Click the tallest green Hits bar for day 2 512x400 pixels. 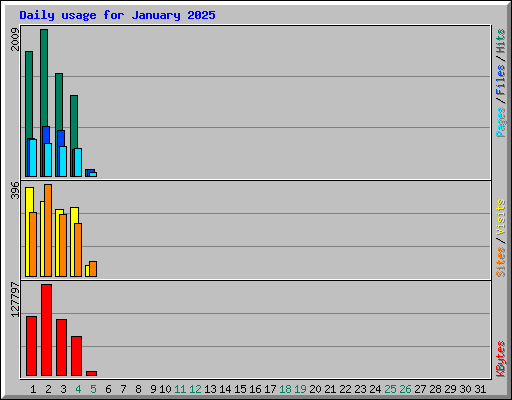point(44,103)
